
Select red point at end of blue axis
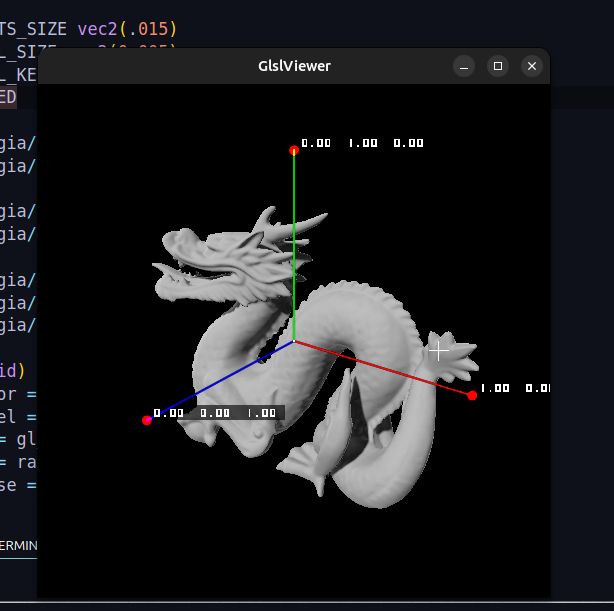coord(147,420)
